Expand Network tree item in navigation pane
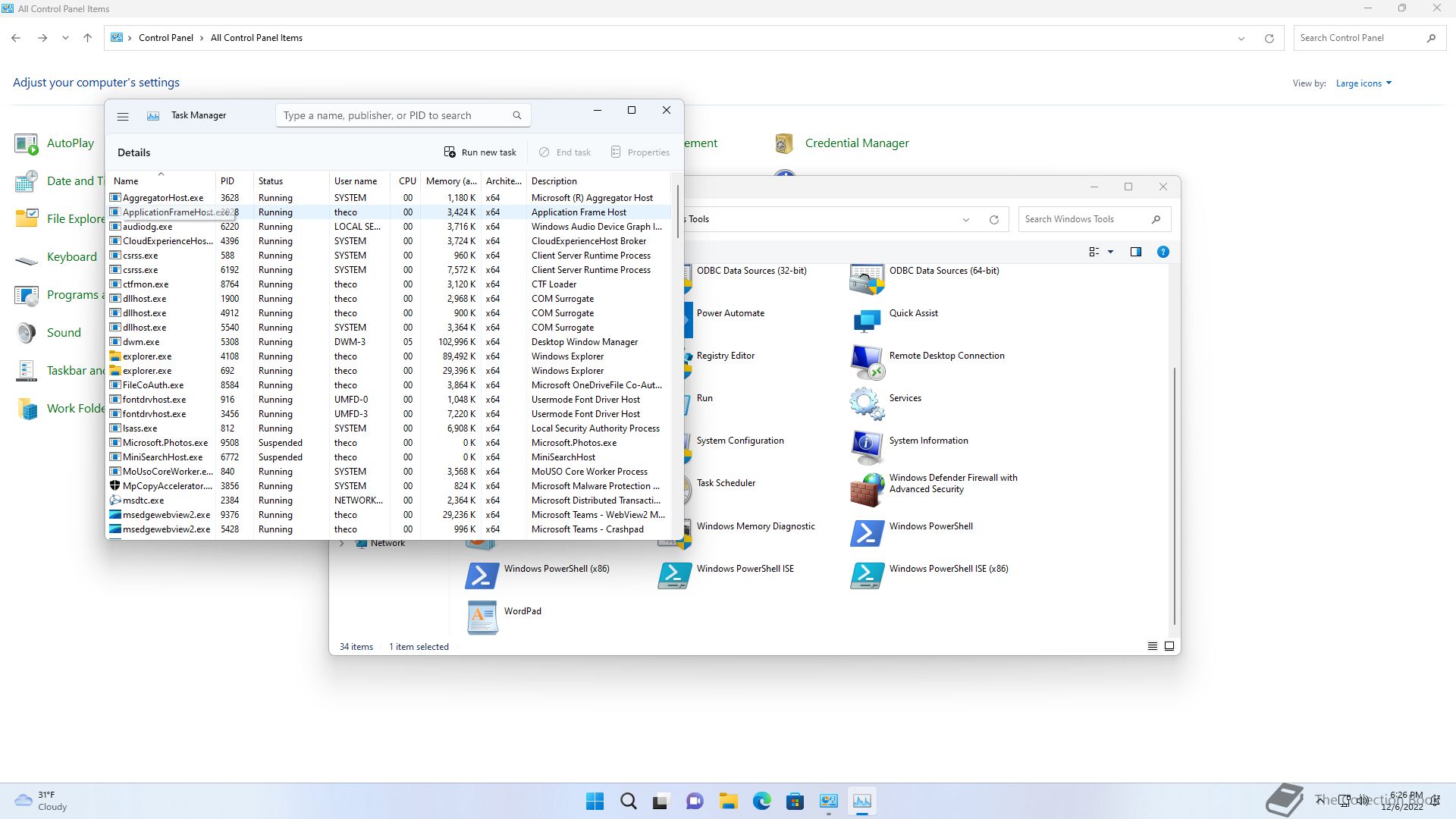 (x=342, y=544)
